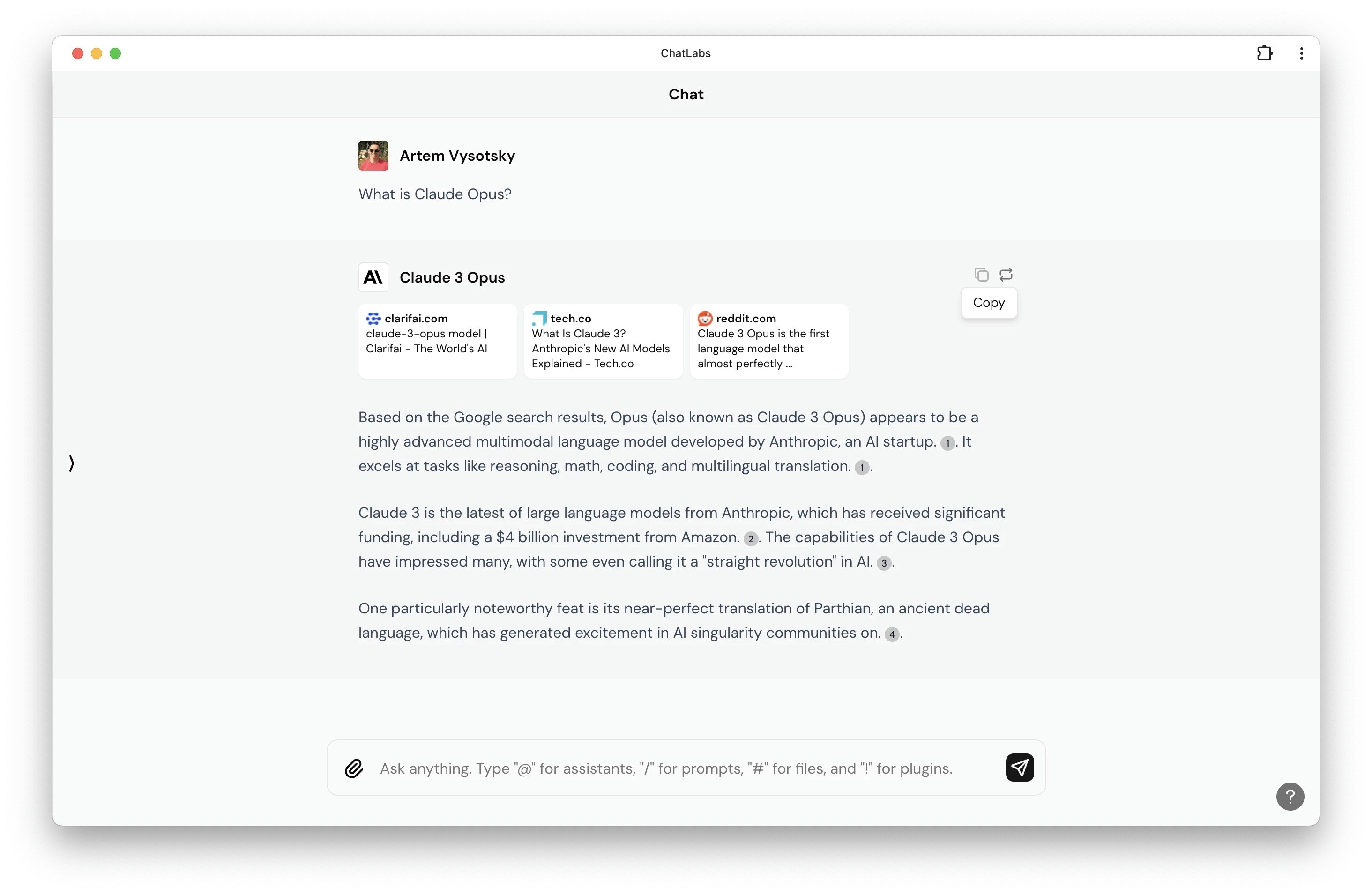Click the attach file paperclip icon
The image size is (1372, 895).
point(353,768)
